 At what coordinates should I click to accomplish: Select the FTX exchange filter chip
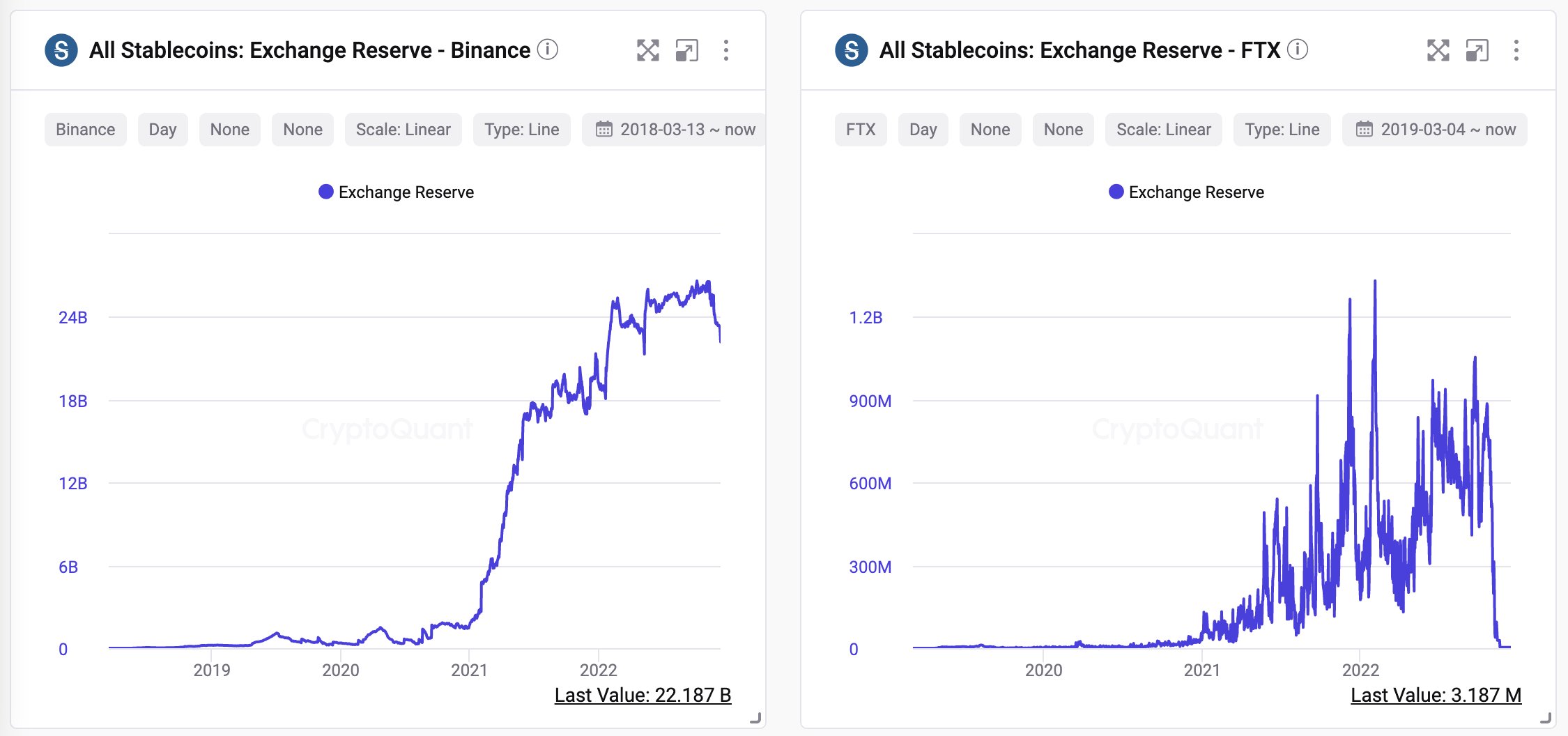(861, 129)
